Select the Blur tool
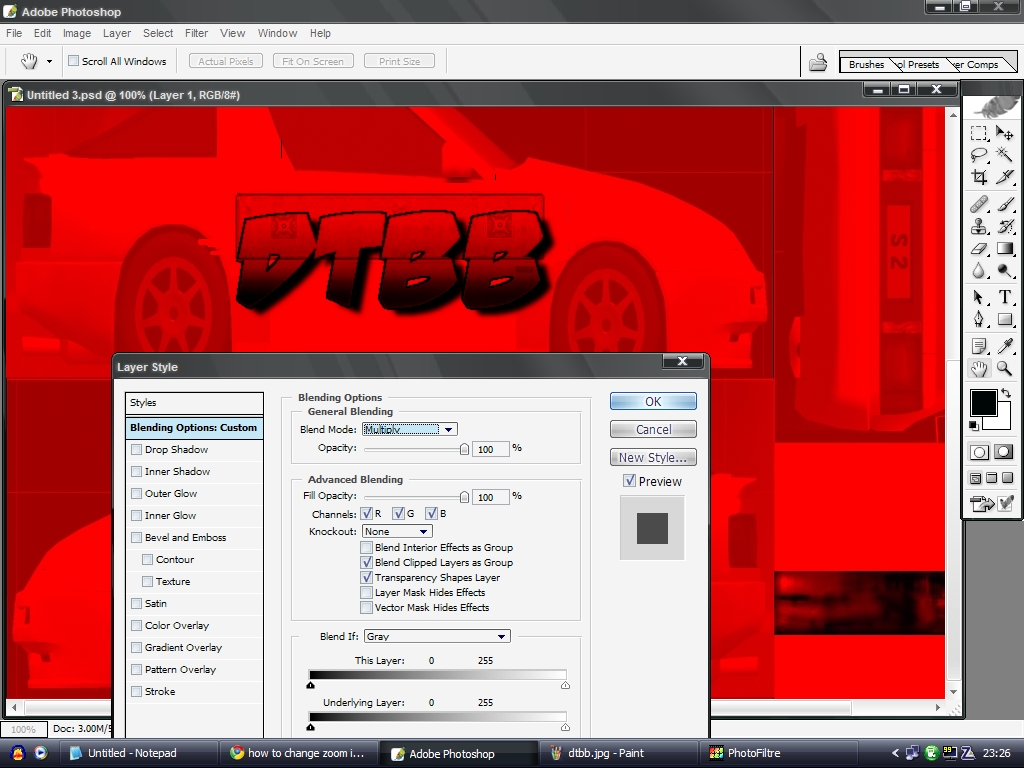This screenshot has width=1024, height=768. click(x=978, y=270)
